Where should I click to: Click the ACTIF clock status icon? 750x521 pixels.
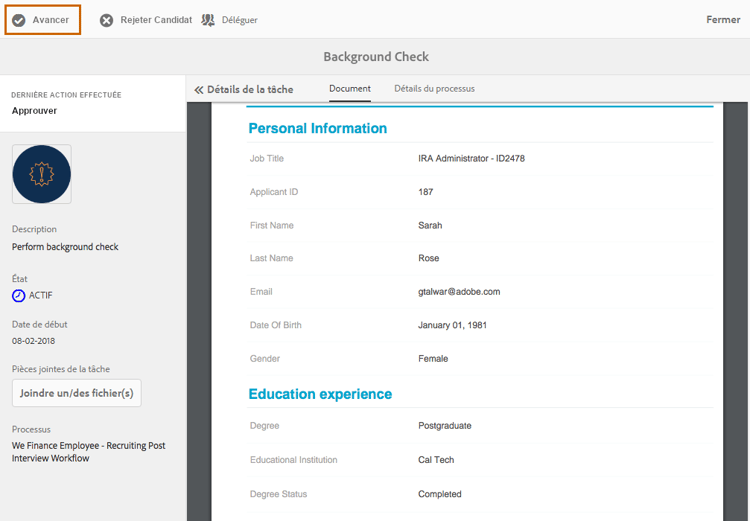[x=18, y=296]
